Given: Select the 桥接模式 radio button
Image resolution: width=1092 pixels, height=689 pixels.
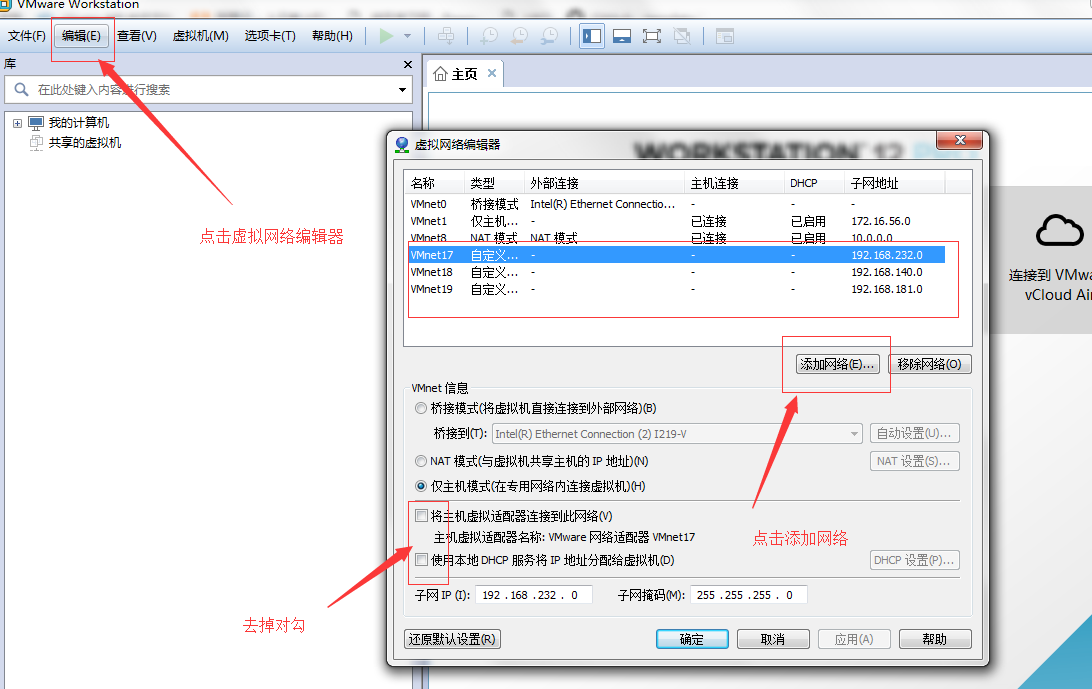Looking at the screenshot, I should tap(421, 408).
